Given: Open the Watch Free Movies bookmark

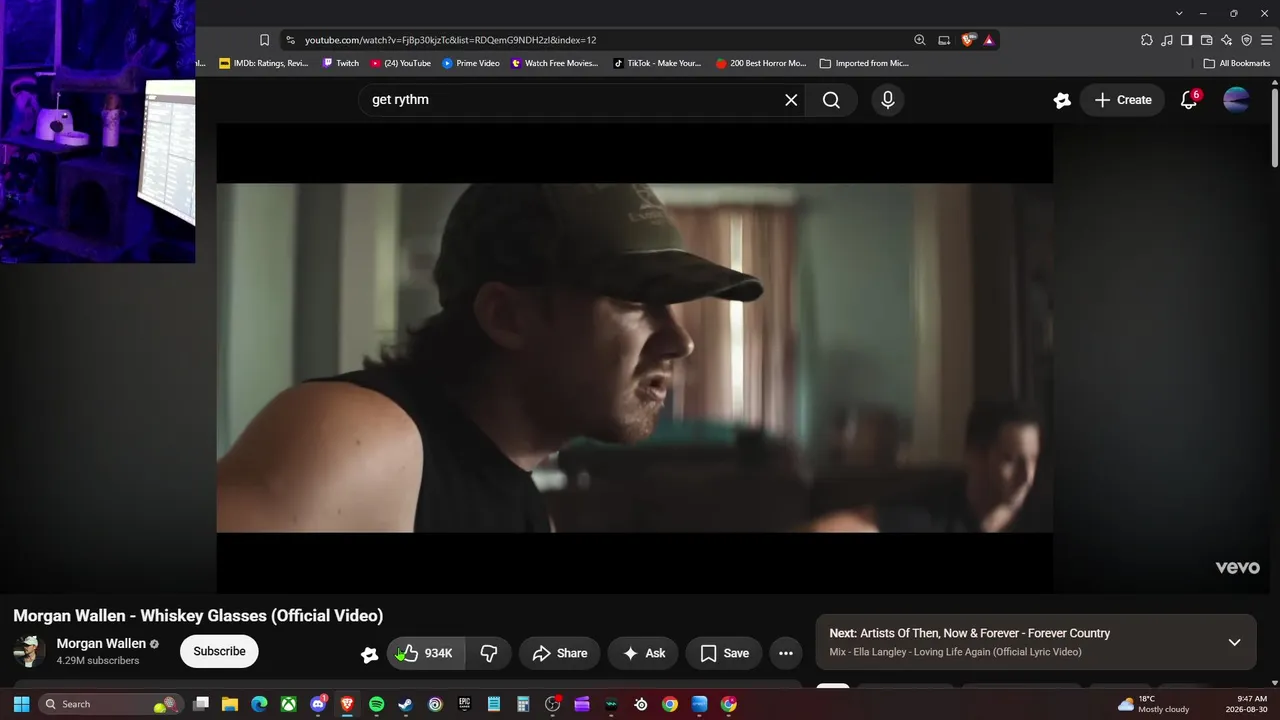Looking at the screenshot, I should (555, 63).
